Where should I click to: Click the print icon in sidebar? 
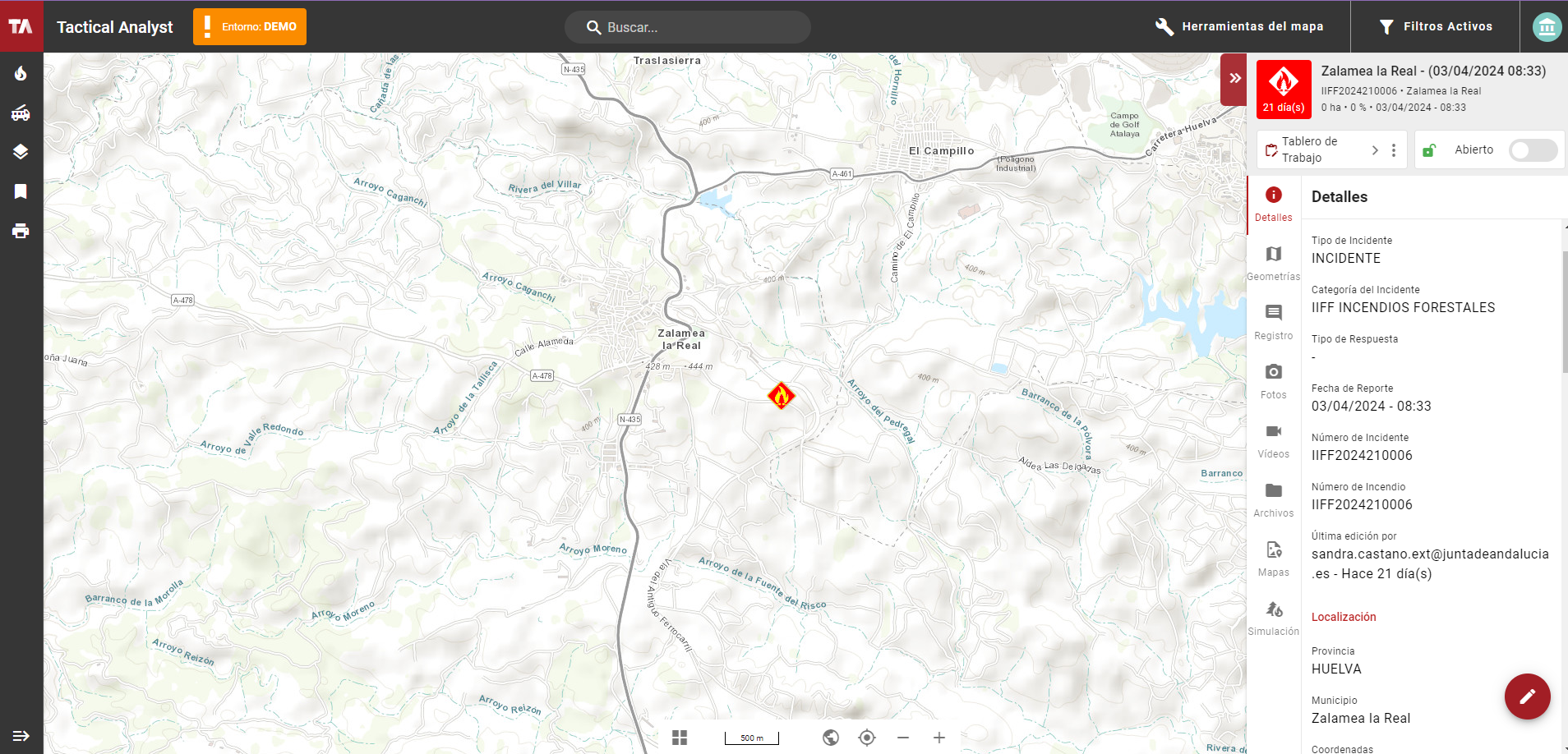21,231
